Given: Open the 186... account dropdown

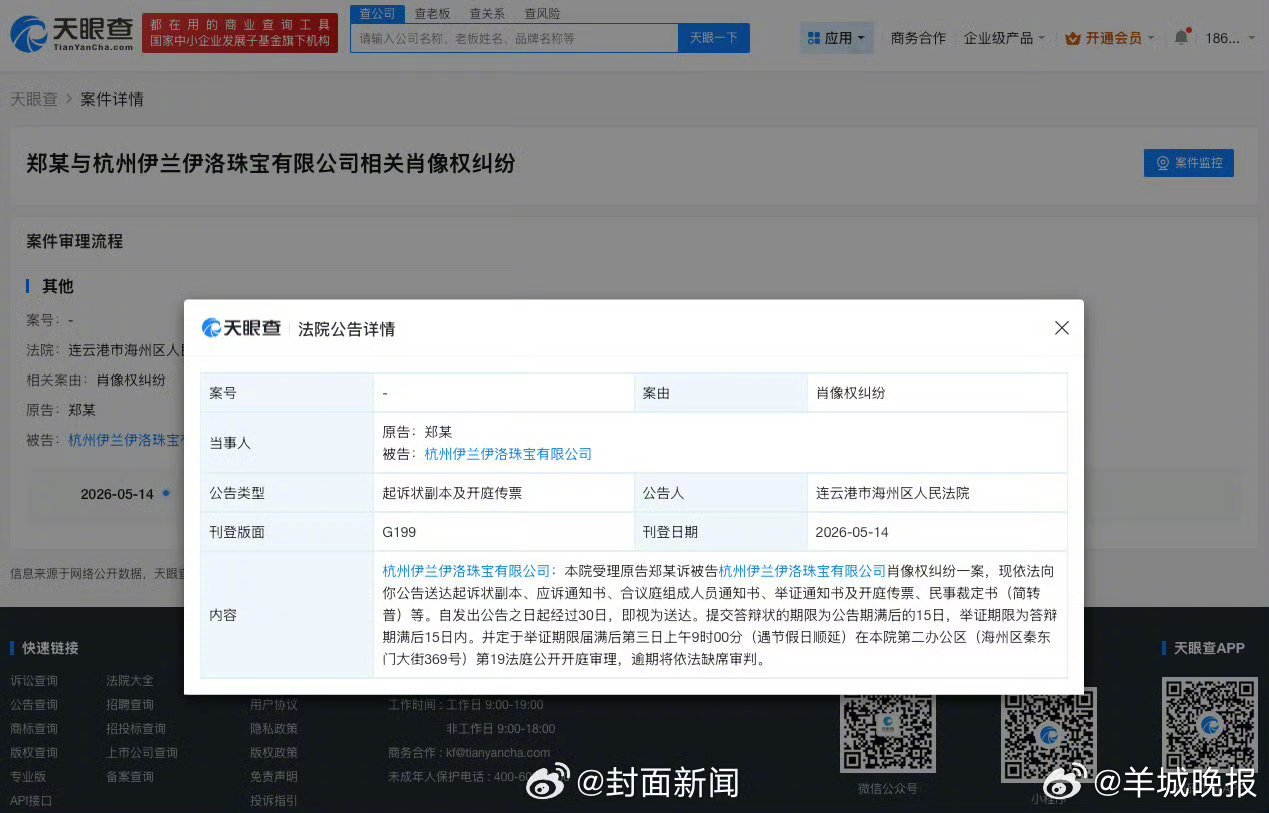Looking at the screenshot, I should (x=1231, y=38).
